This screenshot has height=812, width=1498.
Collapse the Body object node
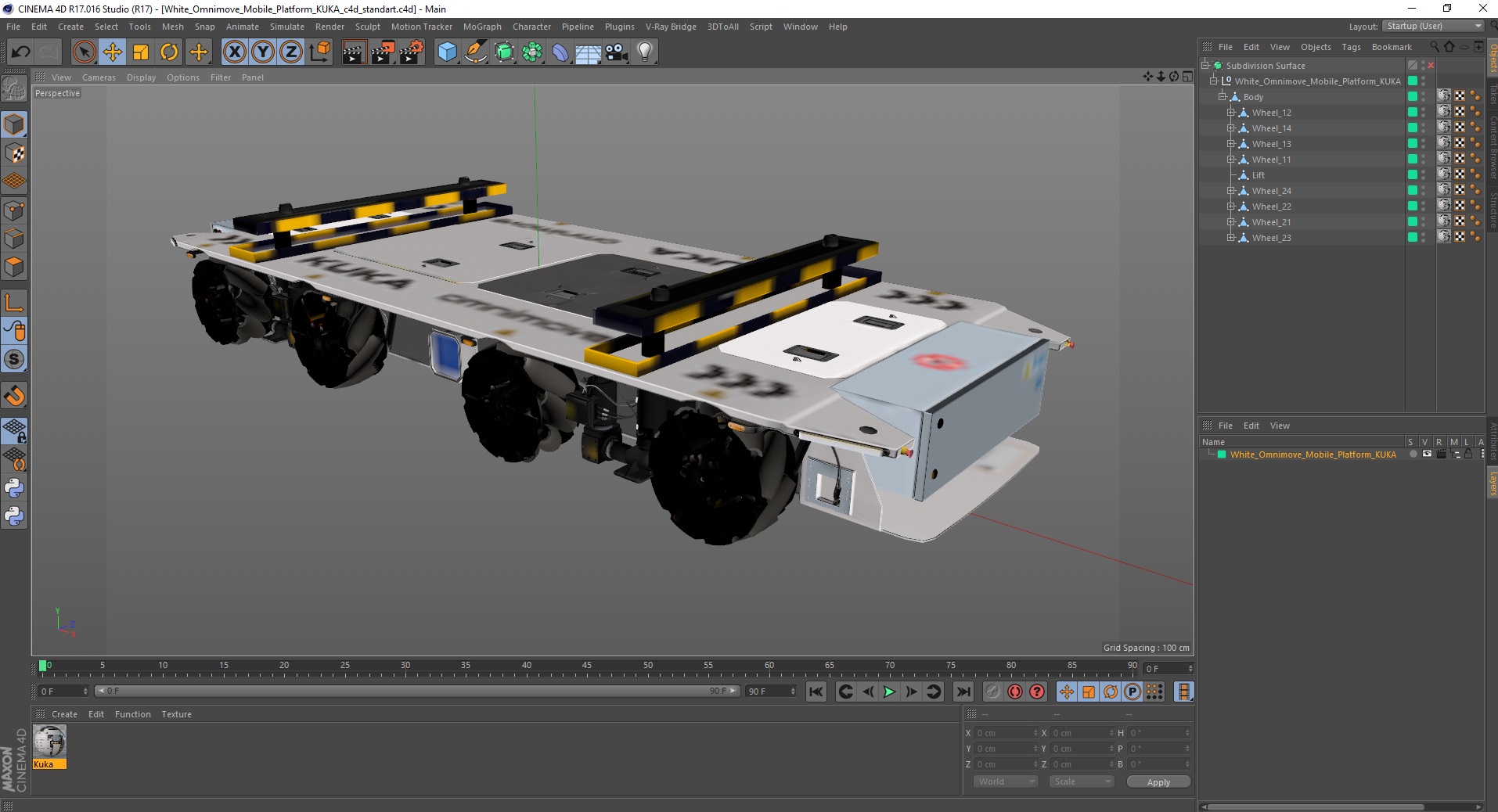tap(1222, 97)
